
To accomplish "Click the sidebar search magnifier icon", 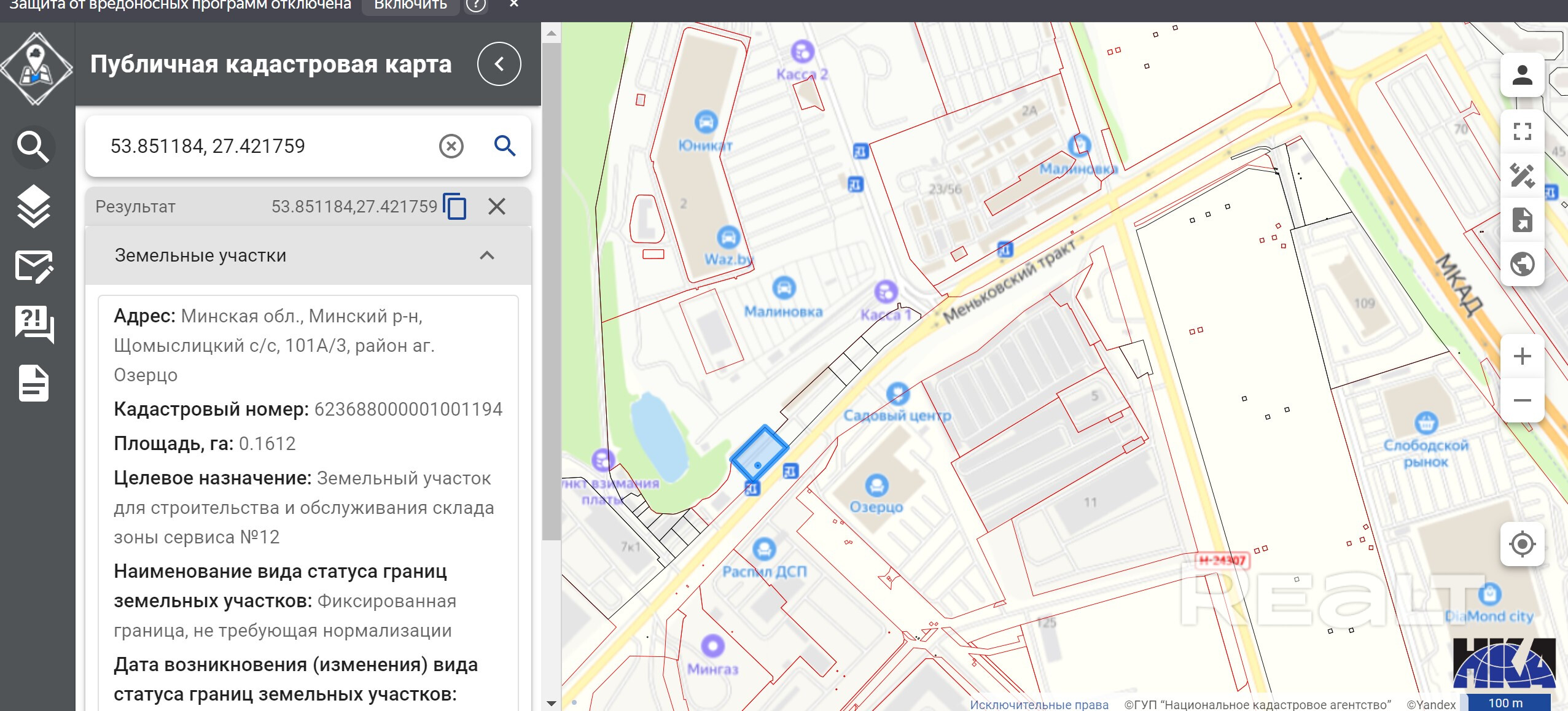I will point(33,147).
